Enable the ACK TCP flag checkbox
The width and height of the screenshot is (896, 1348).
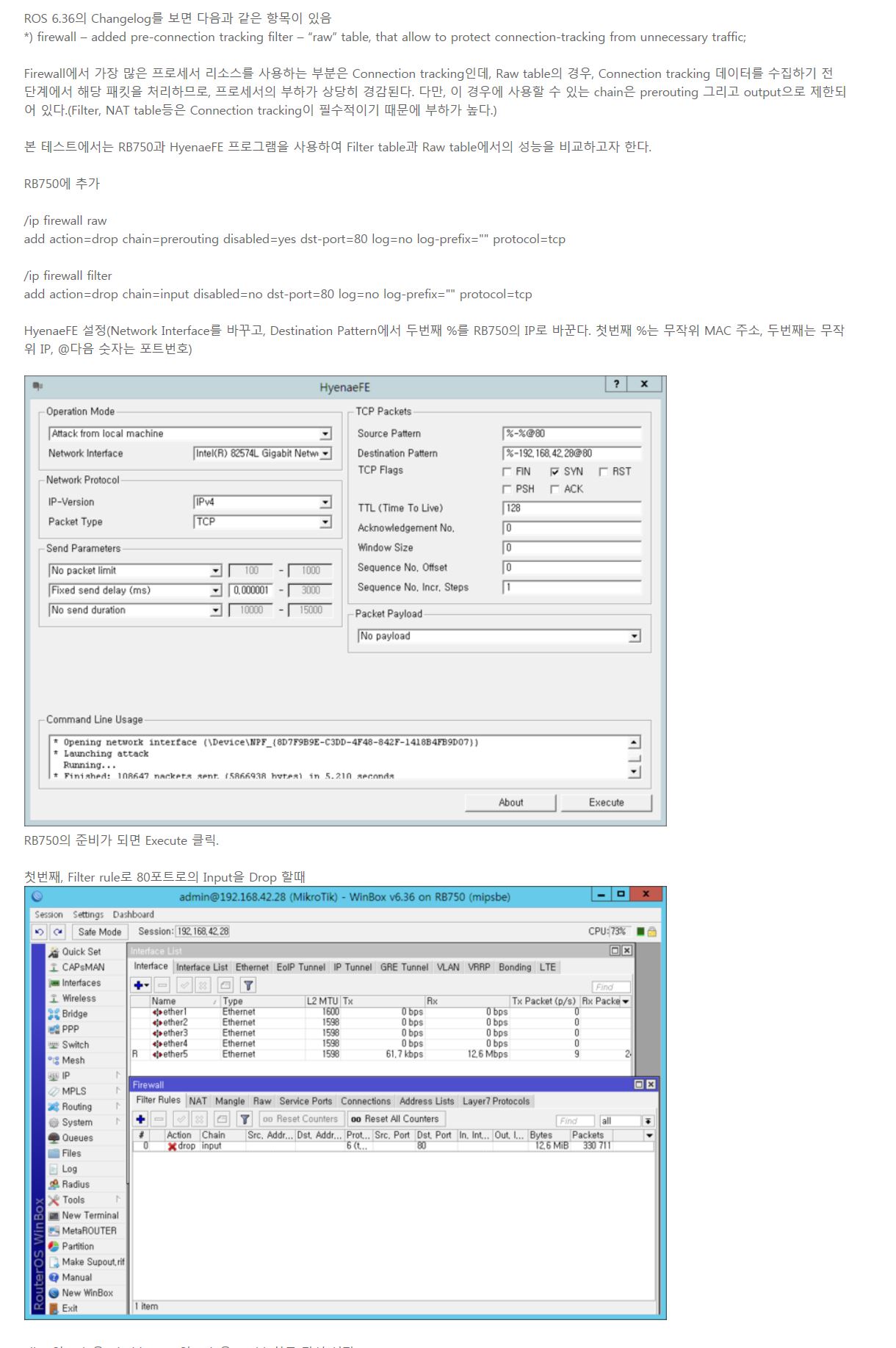tap(555, 489)
